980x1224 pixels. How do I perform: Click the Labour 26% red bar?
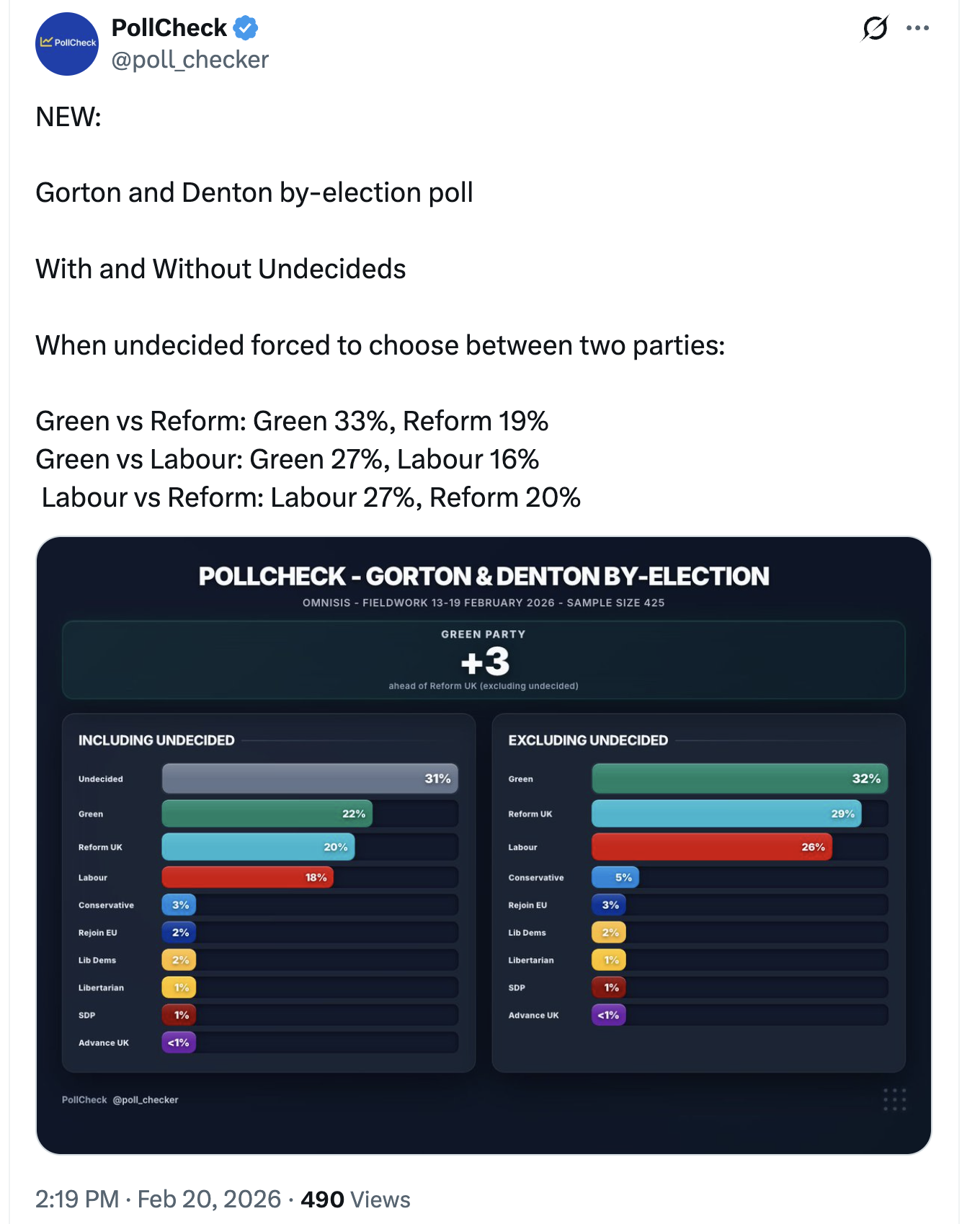711,847
